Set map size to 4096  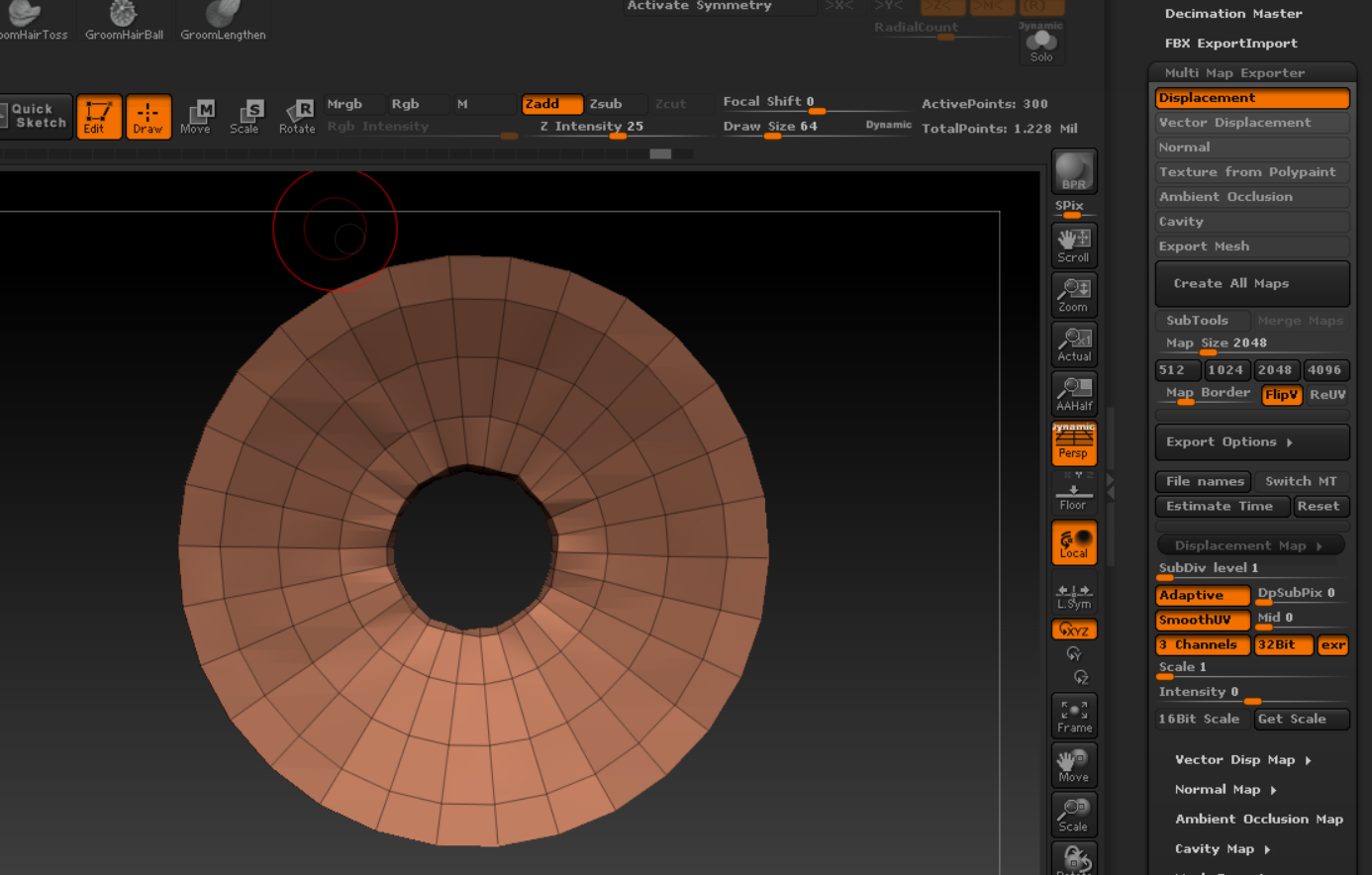[1326, 370]
